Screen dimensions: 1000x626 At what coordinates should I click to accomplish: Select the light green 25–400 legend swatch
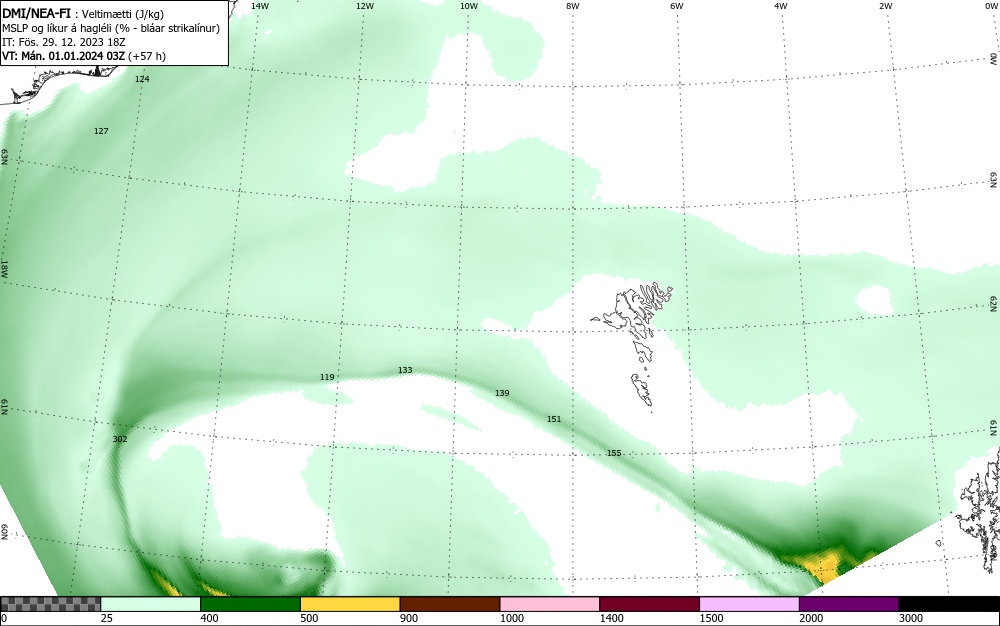[151, 604]
